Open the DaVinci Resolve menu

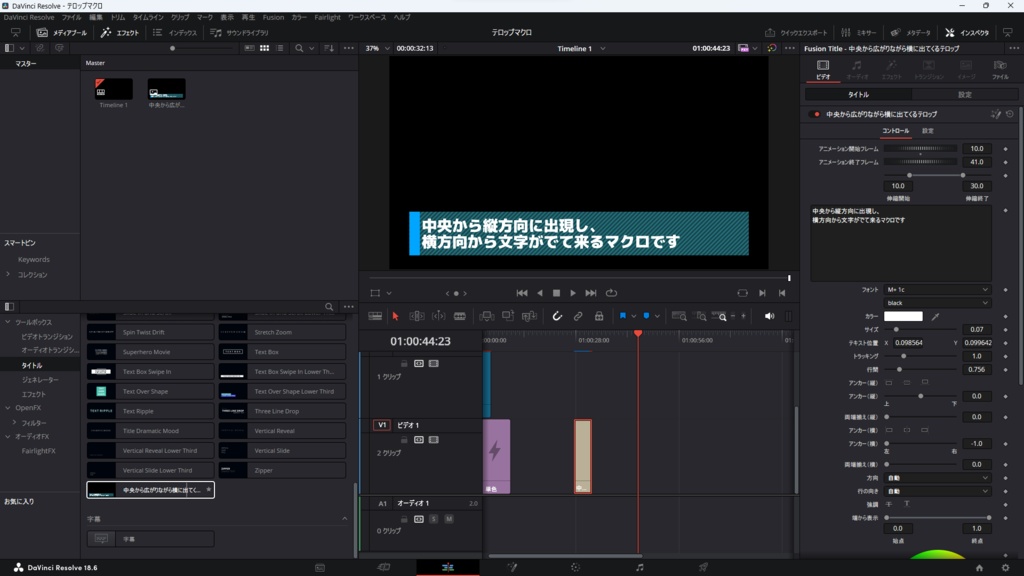coord(29,18)
